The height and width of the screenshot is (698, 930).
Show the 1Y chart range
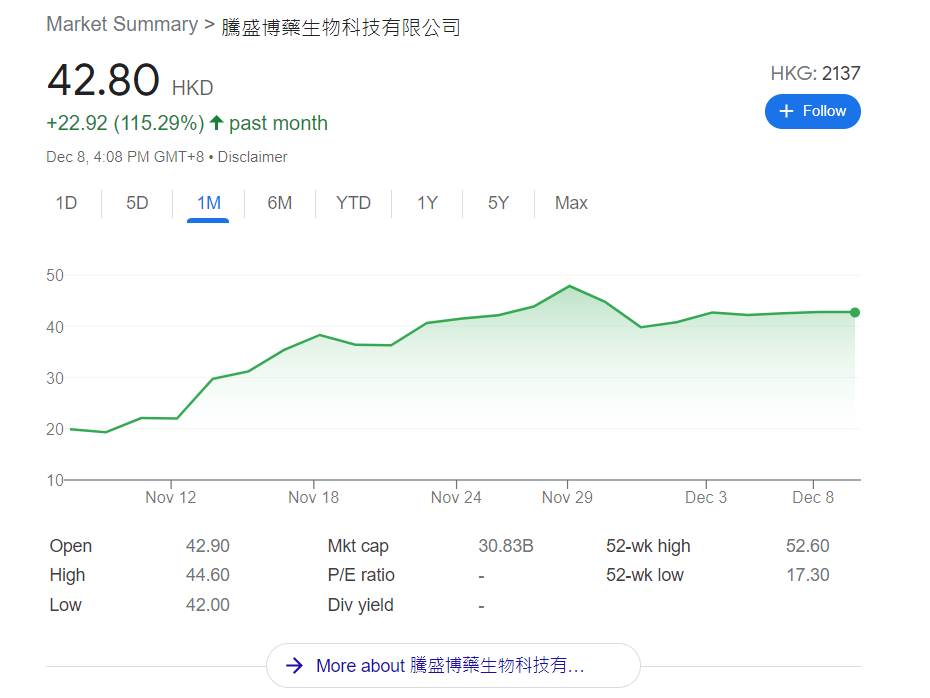tap(427, 203)
